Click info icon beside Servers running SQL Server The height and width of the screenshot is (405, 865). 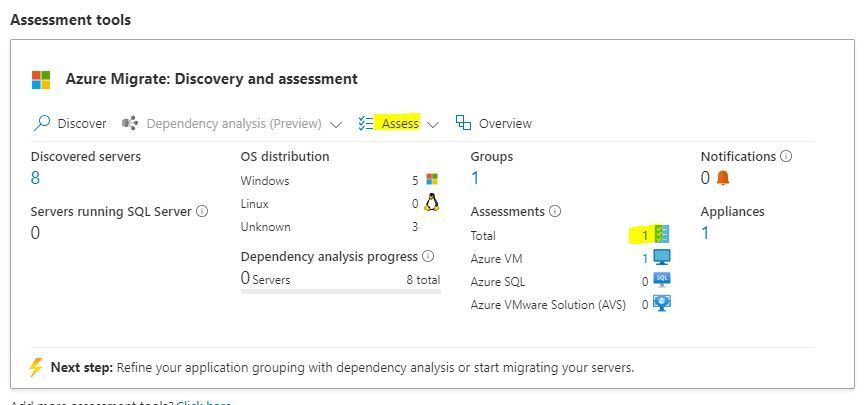coord(202,211)
